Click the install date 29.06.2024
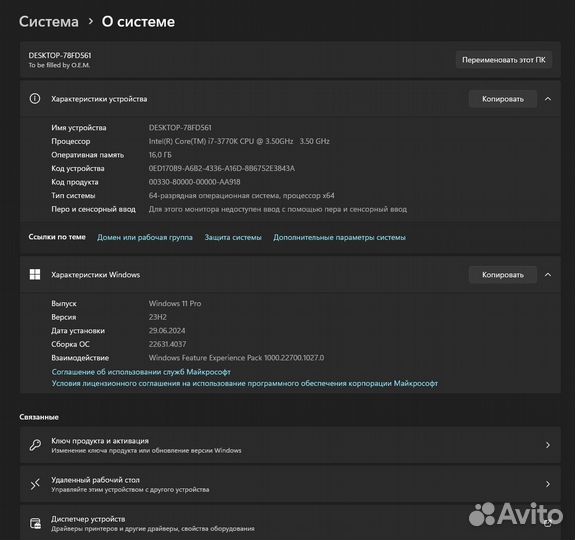The image size is (575, 540). pyautogui.click(x=167, y=331)
